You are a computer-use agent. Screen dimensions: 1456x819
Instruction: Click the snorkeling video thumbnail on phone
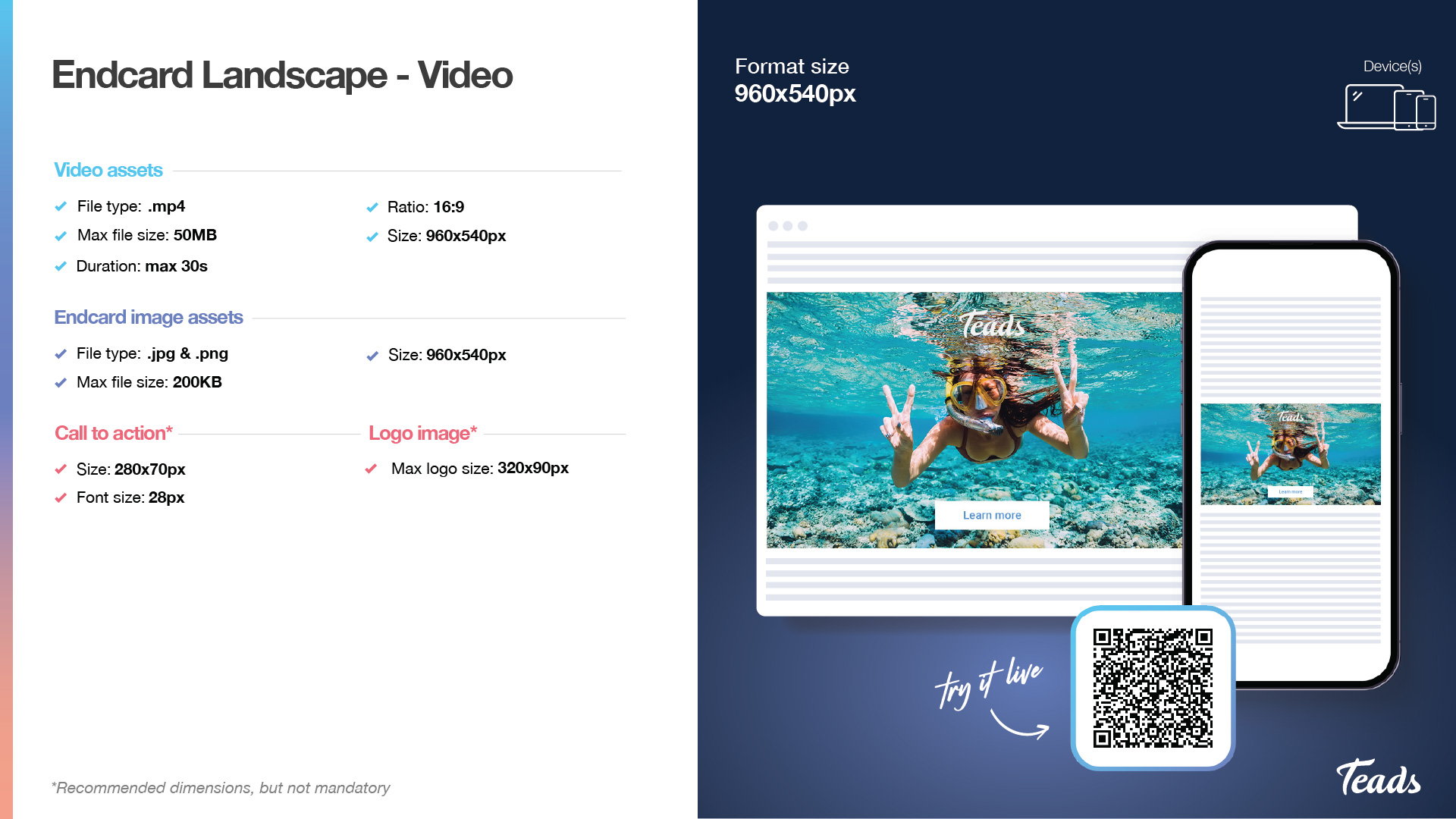click(1290, 453)
